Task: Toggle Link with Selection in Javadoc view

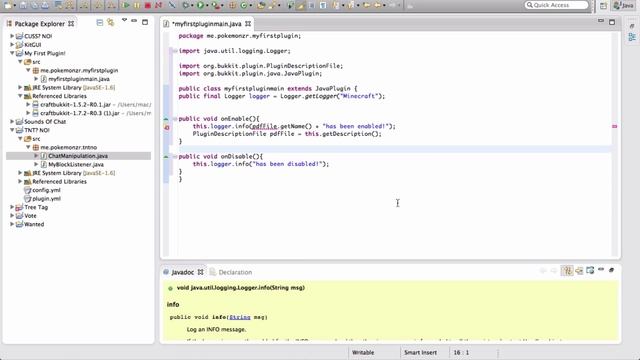Action: (567, 271)
